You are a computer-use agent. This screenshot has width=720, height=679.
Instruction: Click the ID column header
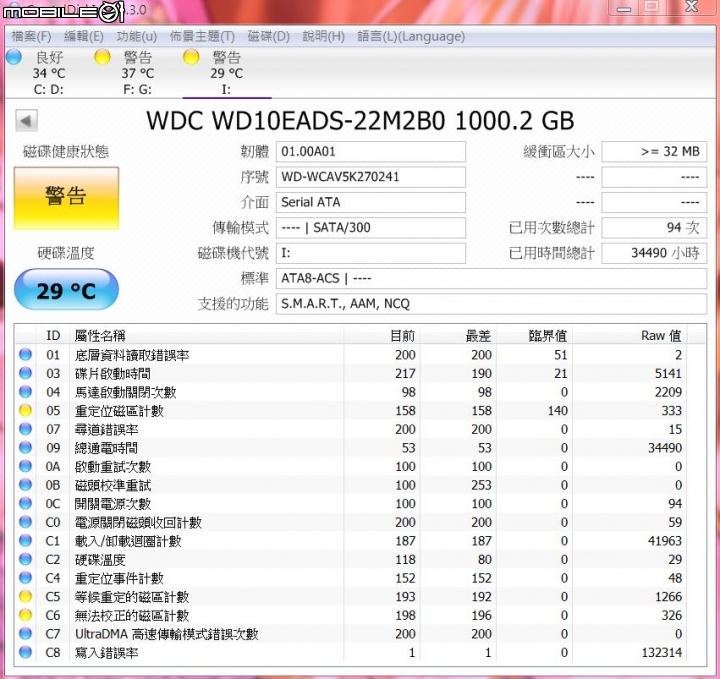click(53, 335)
